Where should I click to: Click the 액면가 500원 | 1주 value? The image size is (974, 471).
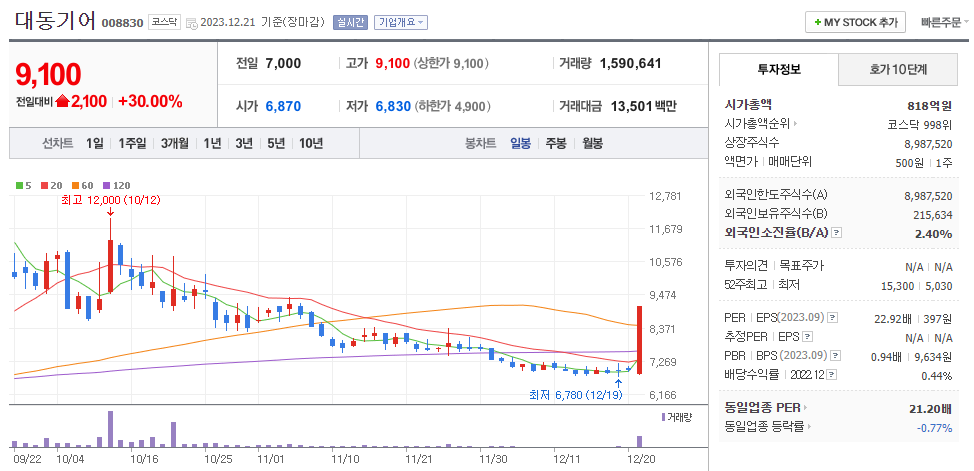tap(926, 163)
